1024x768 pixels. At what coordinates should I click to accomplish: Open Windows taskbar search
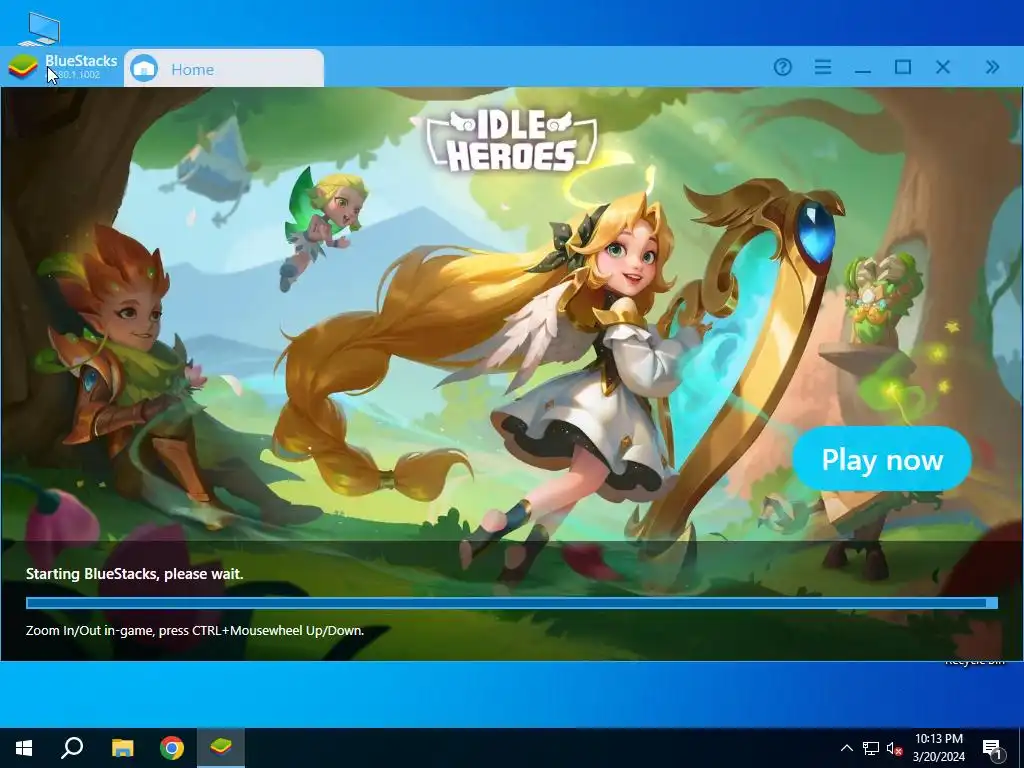click(x=72, y=748)
